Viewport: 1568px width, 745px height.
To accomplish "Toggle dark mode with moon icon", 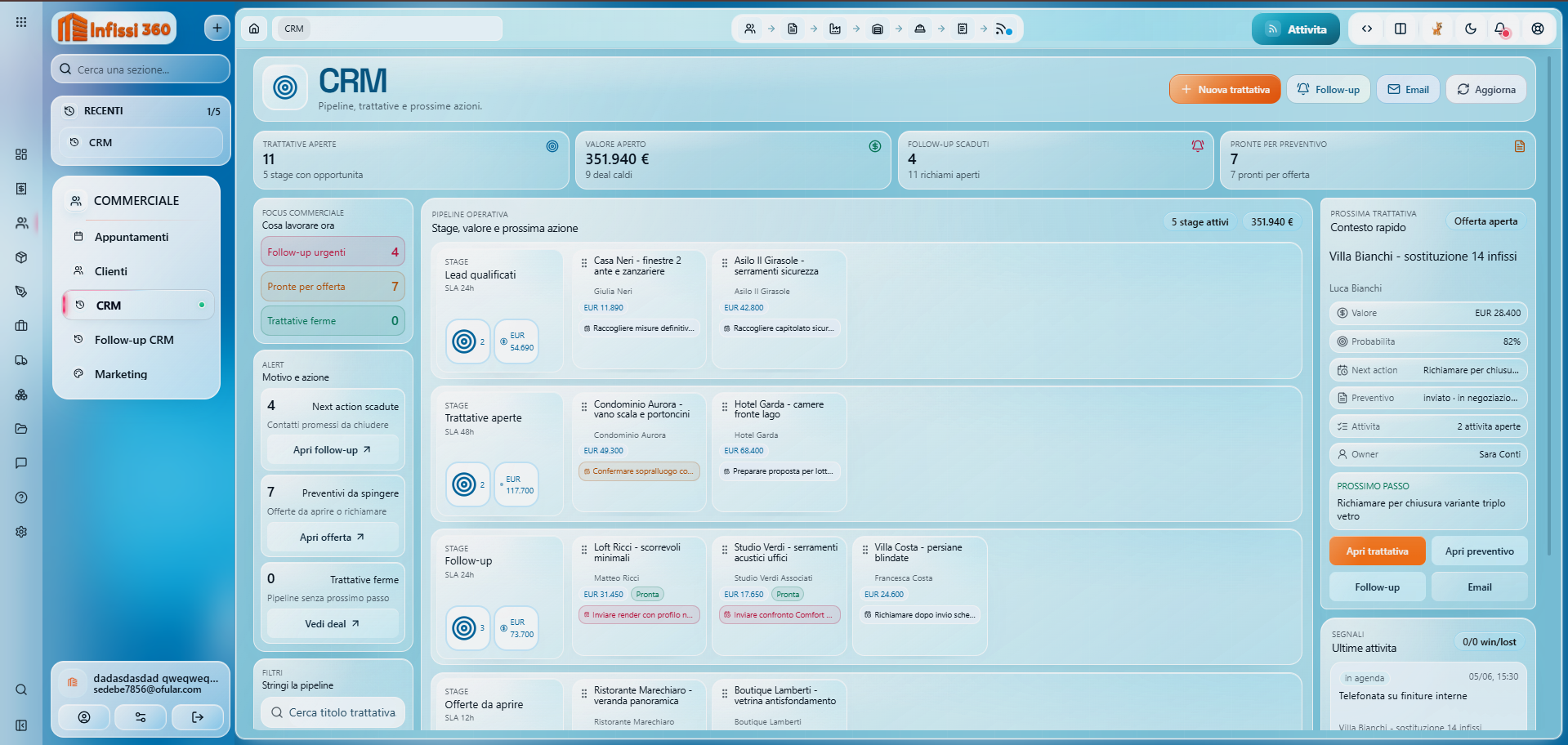I will tap(1471, 29).
